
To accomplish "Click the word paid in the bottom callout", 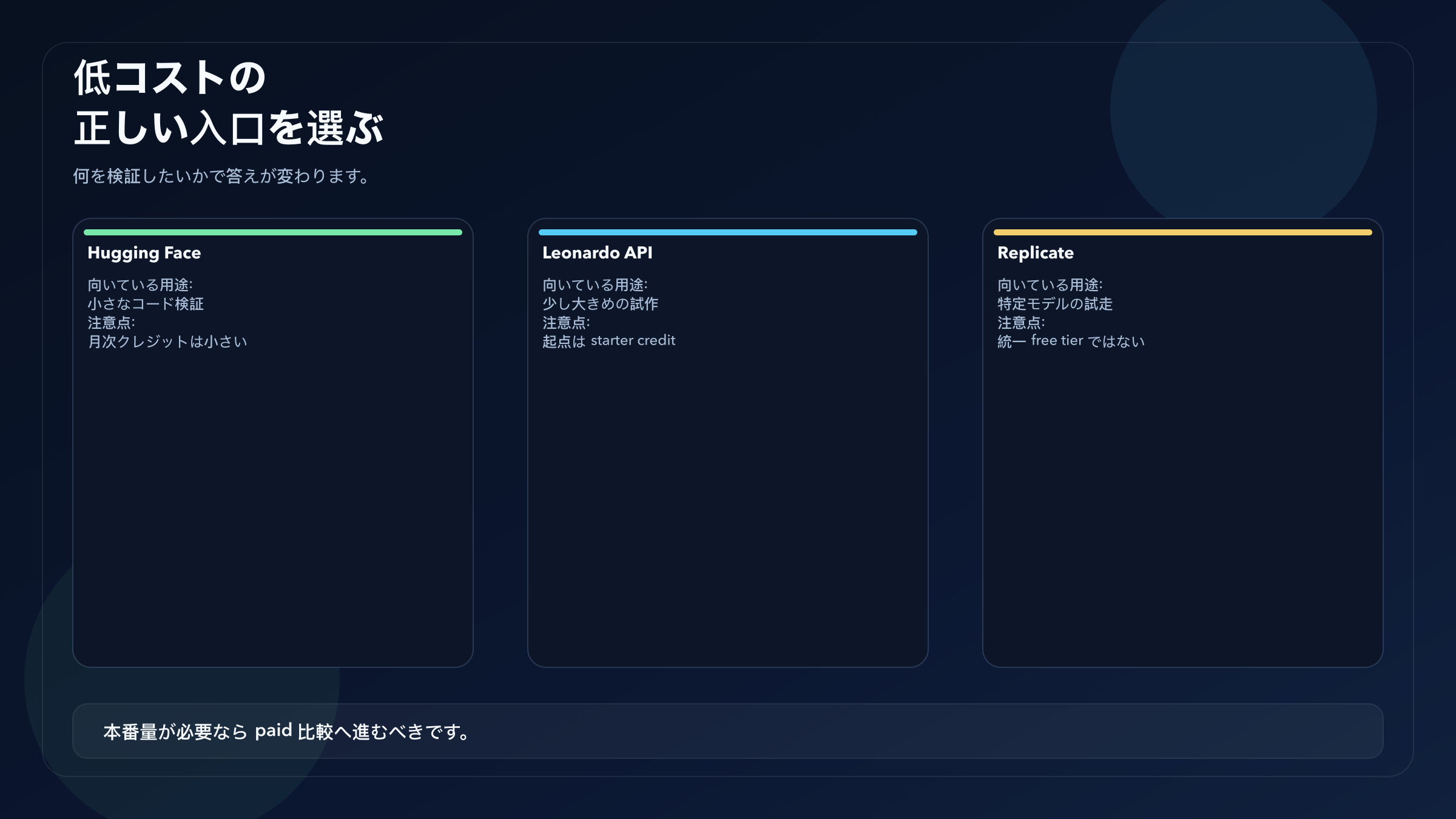I will point(273,730).
